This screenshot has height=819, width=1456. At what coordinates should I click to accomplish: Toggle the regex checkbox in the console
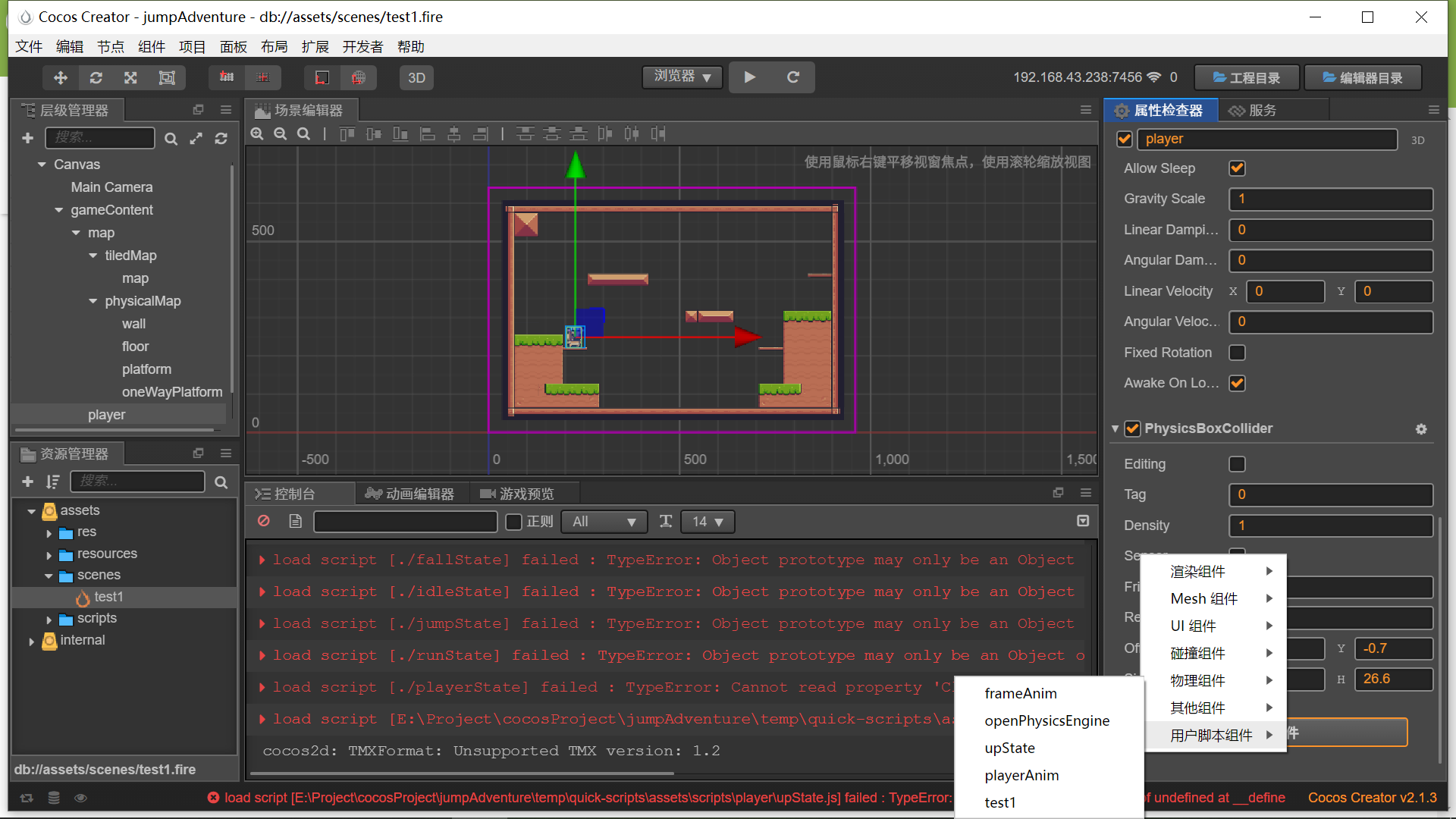[513, 522]
